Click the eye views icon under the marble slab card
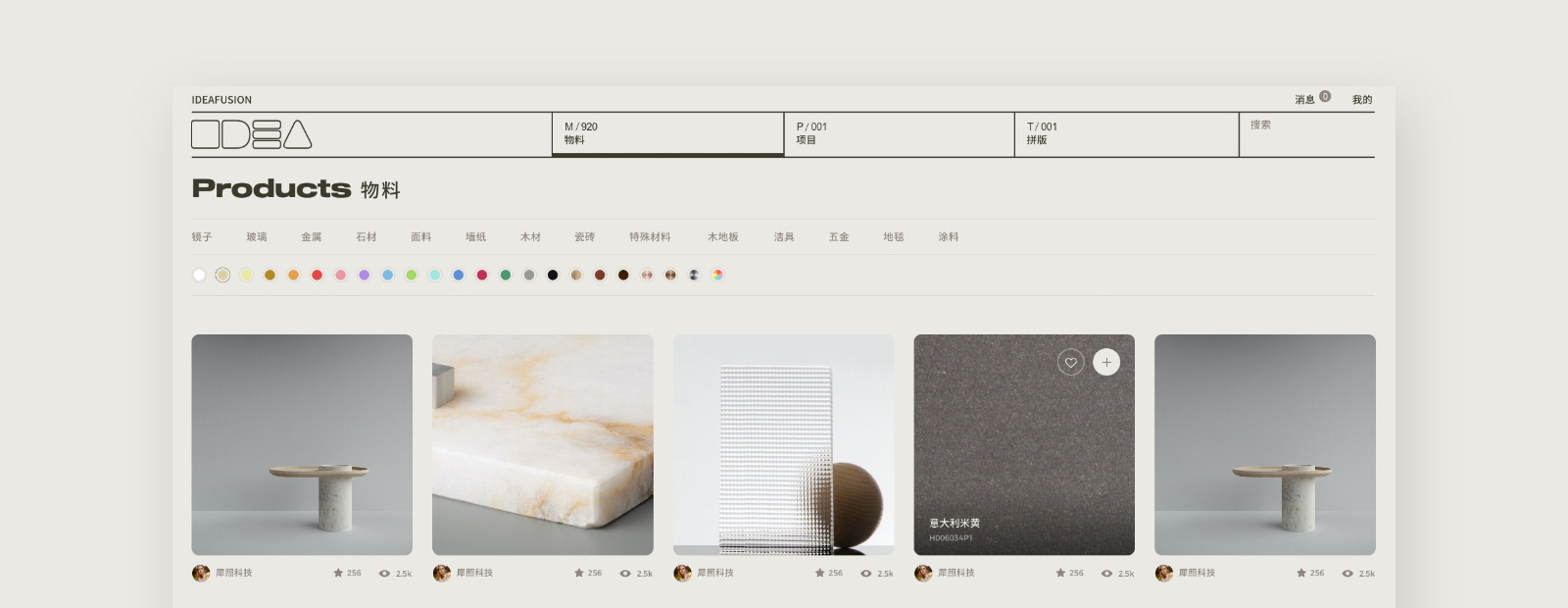The height and width of the screenshot is (608, 1568). click(x=625, y=574)
